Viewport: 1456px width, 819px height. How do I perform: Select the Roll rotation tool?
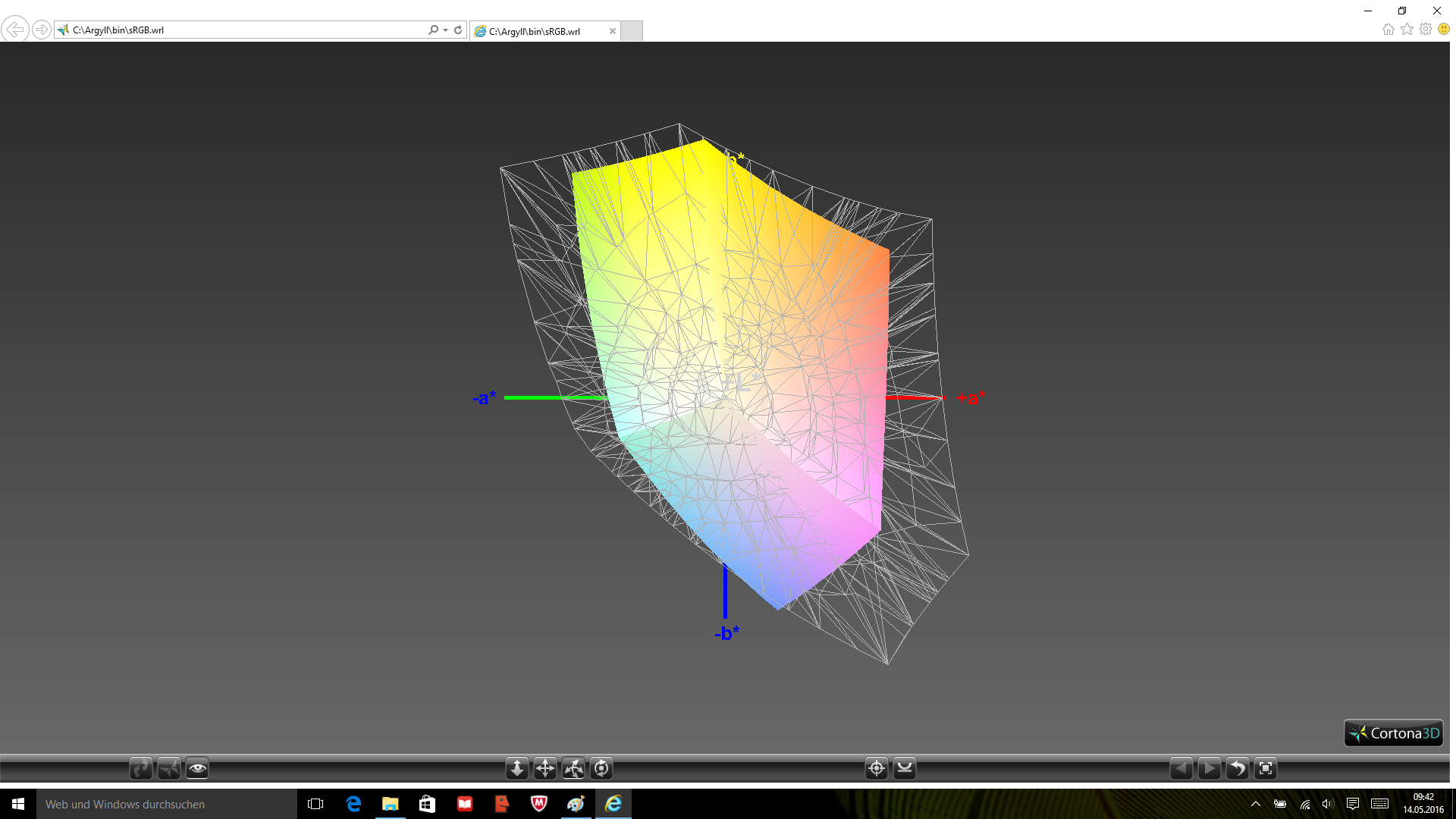[x=601, y=768]
